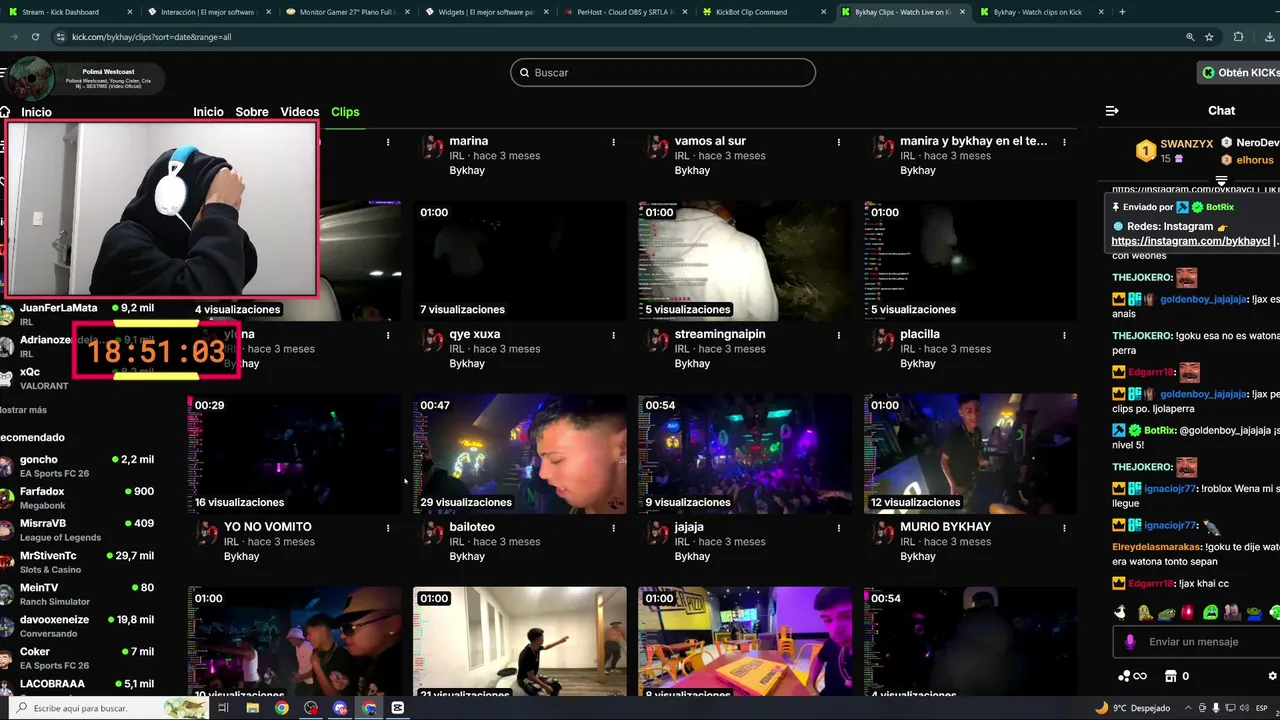Open JuanFerLaMata channel in sidebar
Viewport: 1280px width, 720px height.
tap(78, 314)
